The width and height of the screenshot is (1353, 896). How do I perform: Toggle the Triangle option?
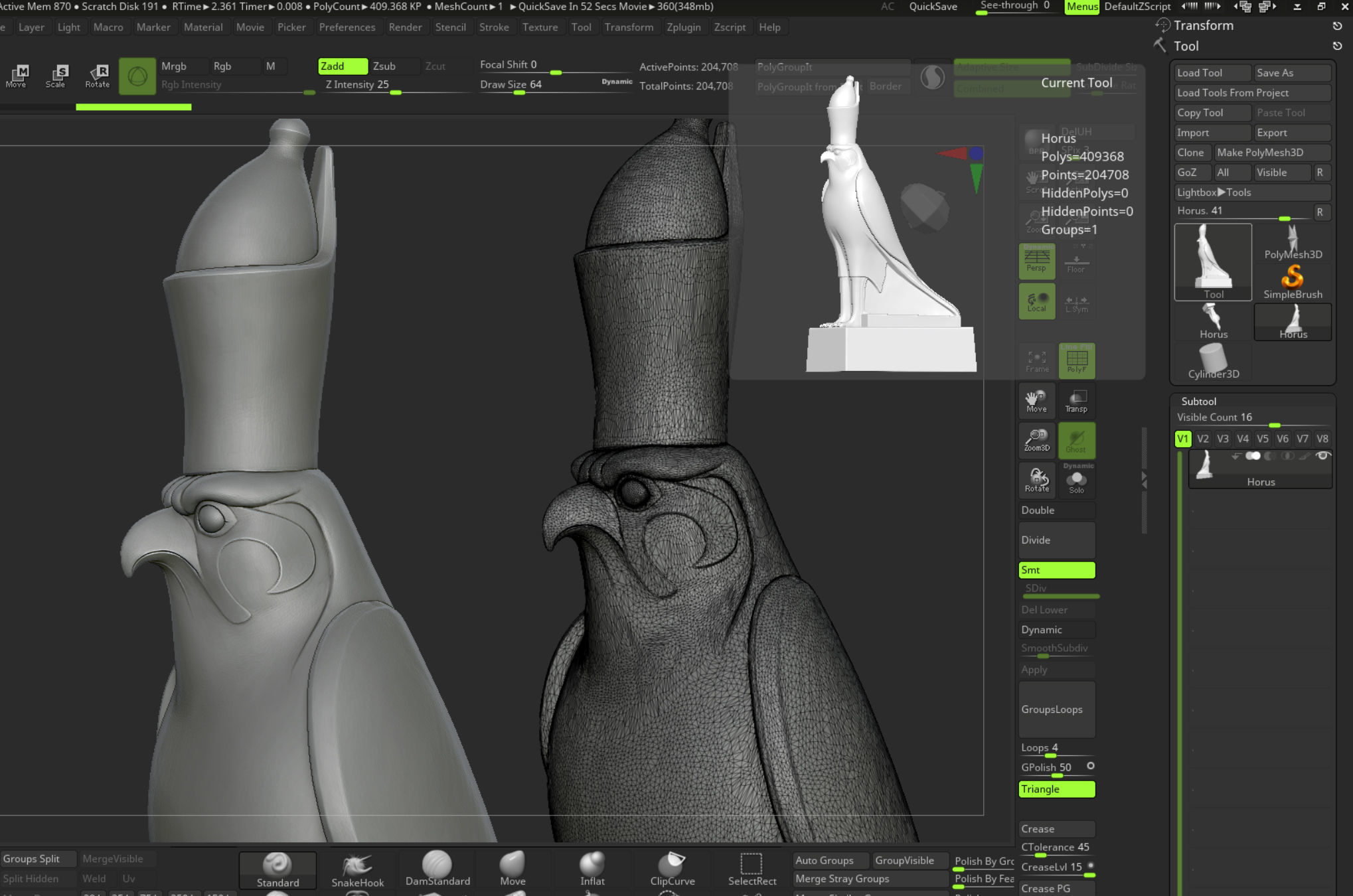[x=1056, y=789]
